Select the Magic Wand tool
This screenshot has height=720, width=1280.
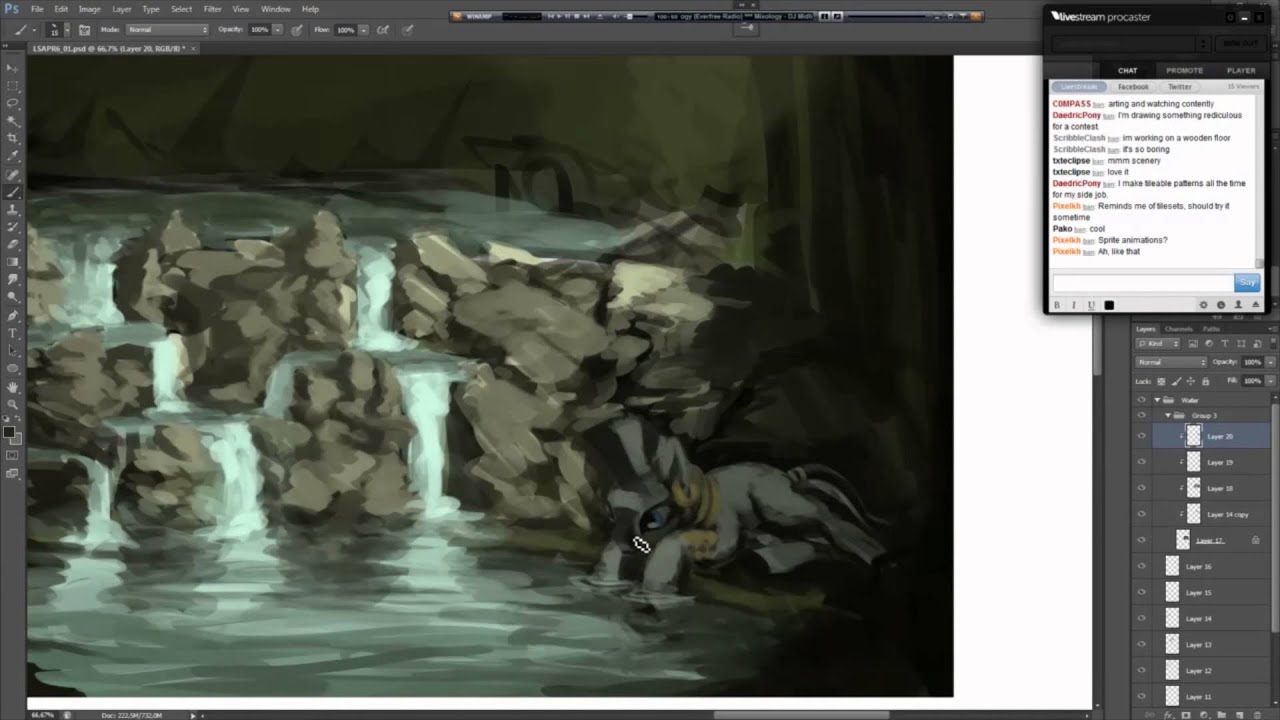(x=12, y=120)
